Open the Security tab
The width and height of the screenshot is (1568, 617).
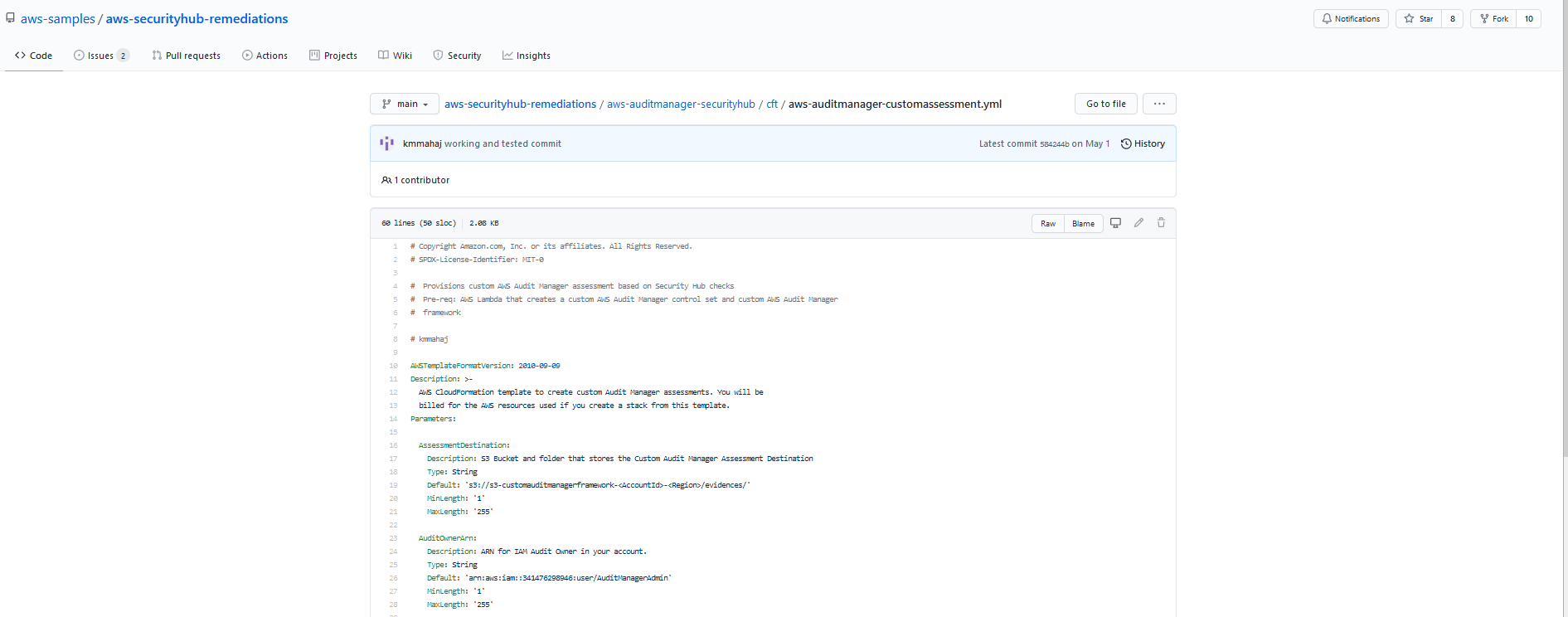tap(457, 56)
